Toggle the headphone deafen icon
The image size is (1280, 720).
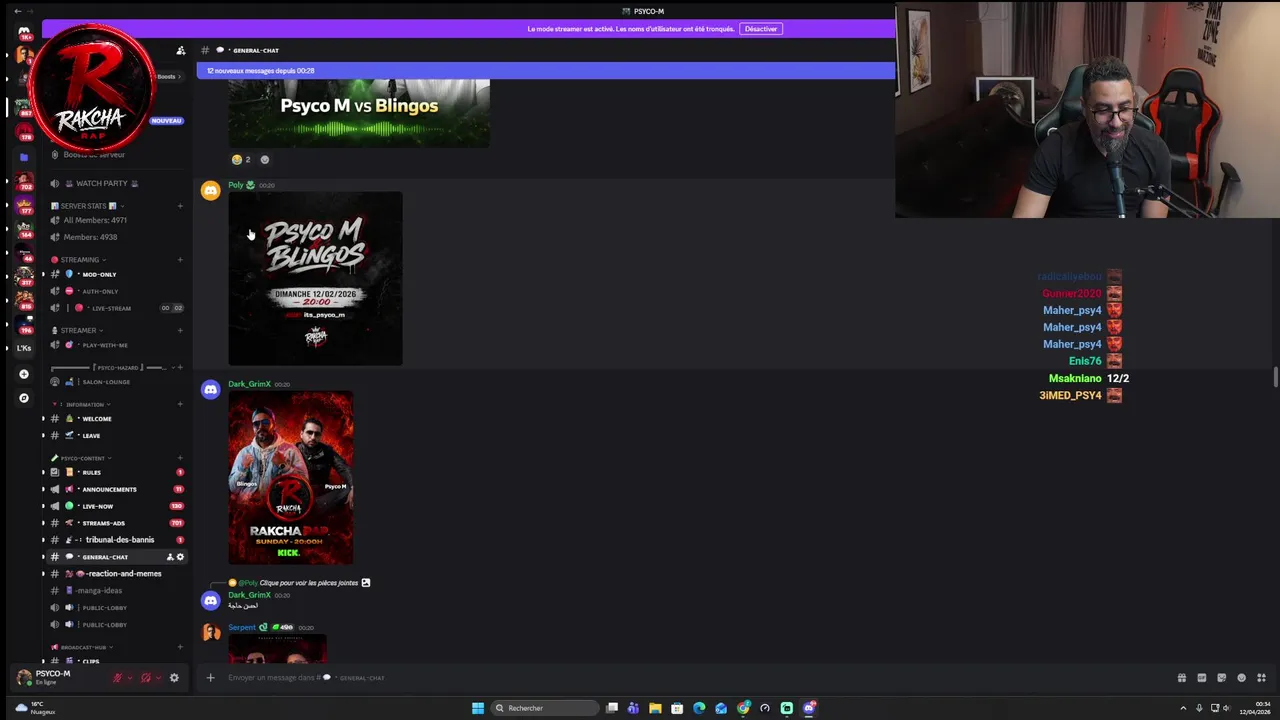(146, 678)
